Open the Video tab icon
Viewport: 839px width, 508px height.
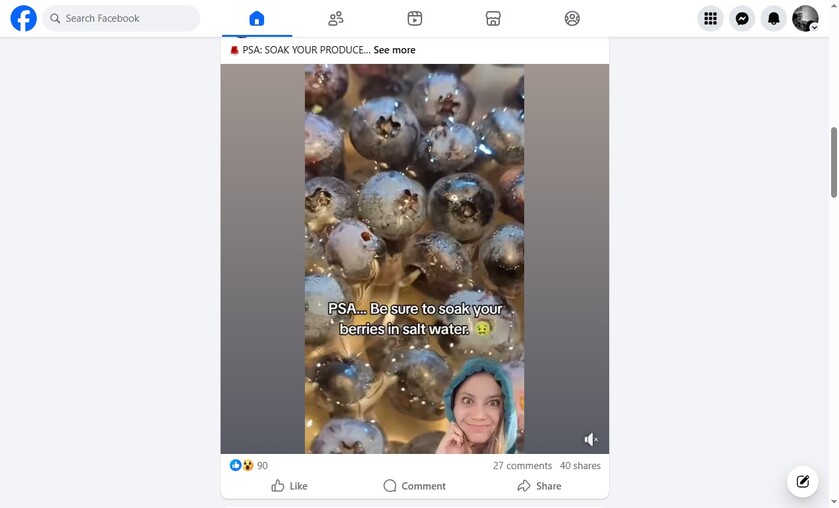point(415,19)
